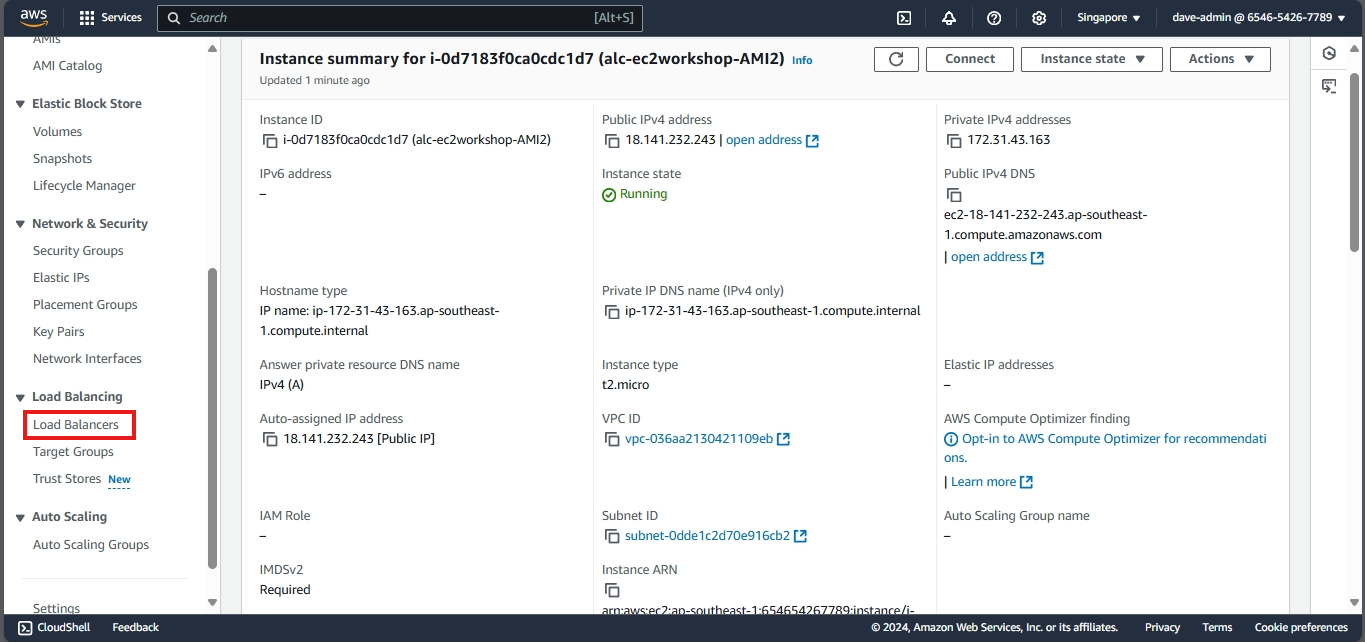Viewport: 1365px width, 642px height.
Task: Open the help question mark menu
Action: (993, 18)
